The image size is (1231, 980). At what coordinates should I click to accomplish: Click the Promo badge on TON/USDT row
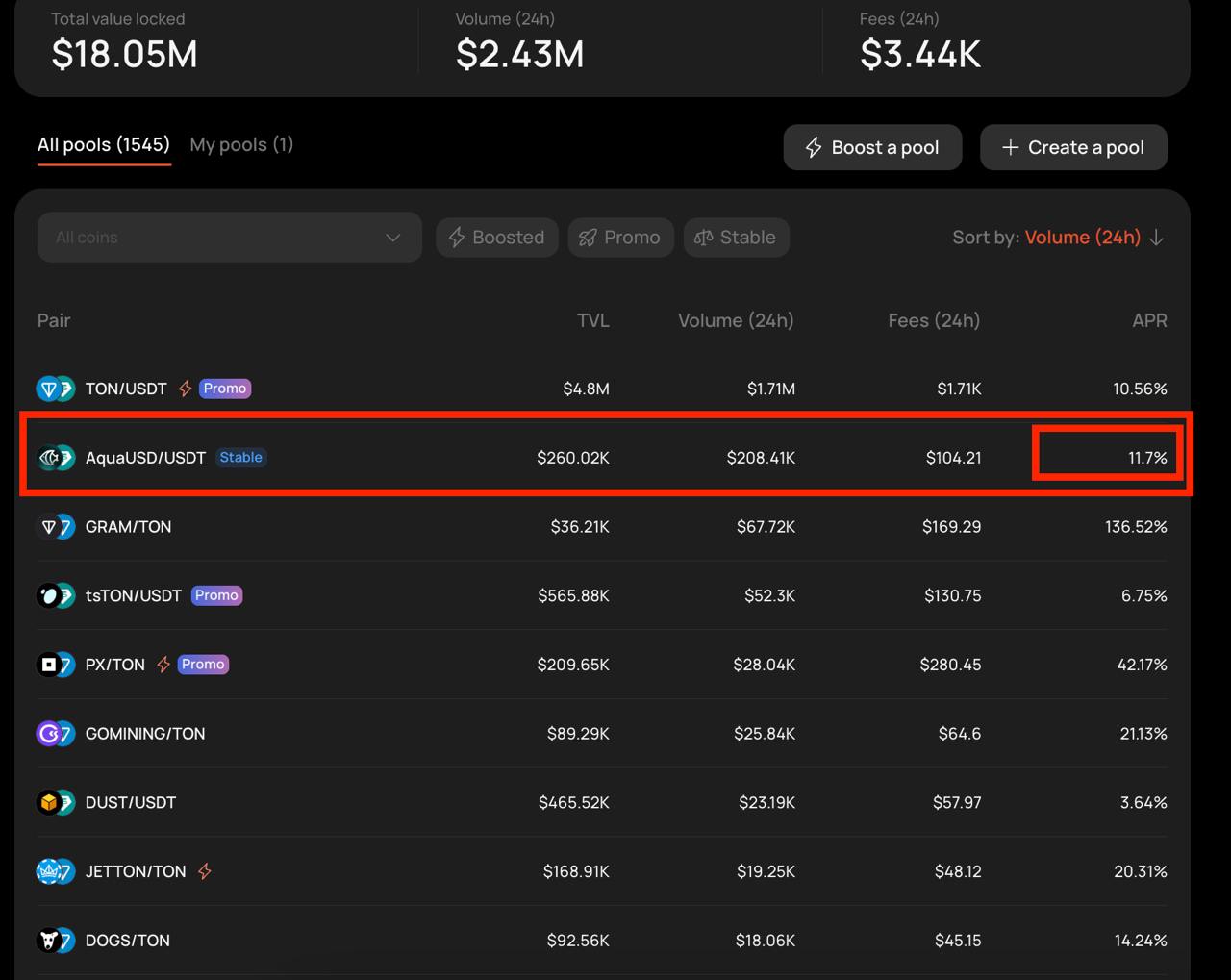[225, 389]
